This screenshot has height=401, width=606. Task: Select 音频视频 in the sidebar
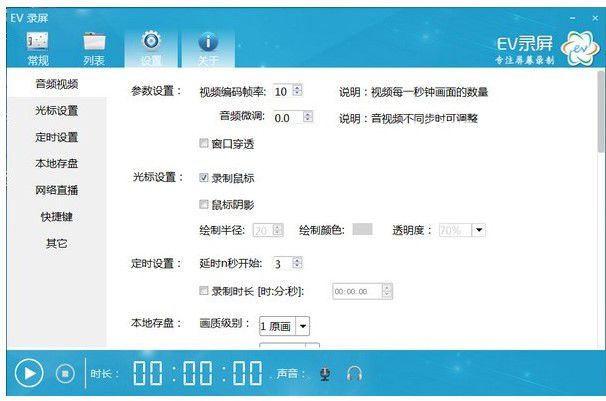pyautogui.click(x=57, y=84)
